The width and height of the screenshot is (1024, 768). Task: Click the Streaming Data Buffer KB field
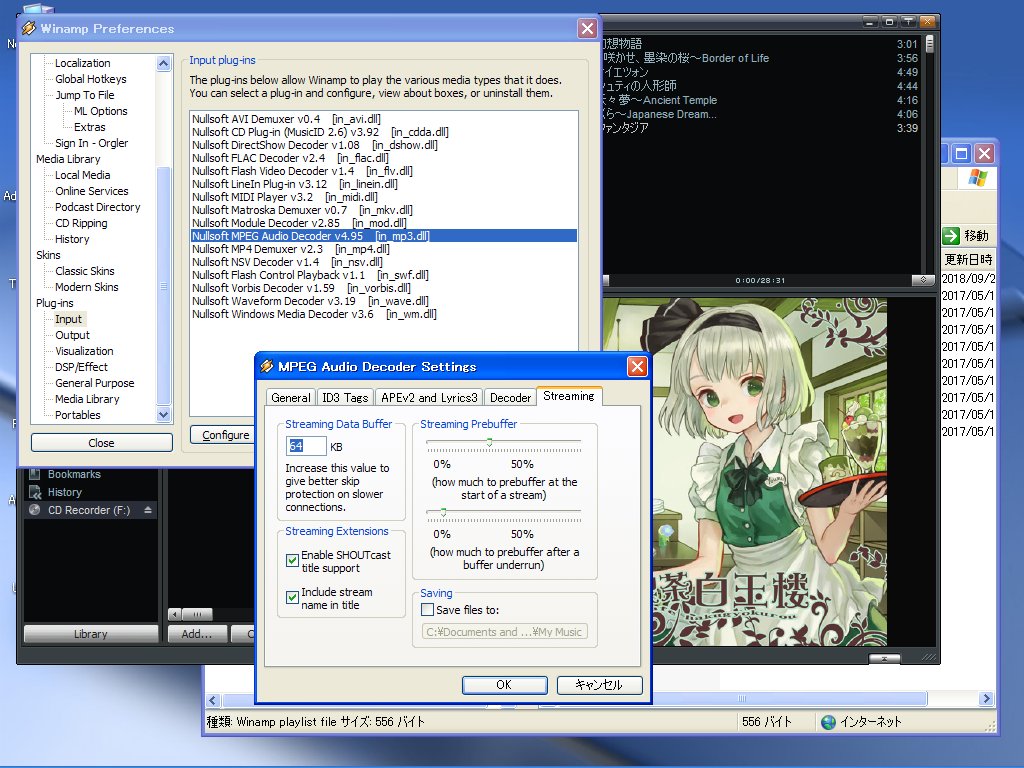306,446
